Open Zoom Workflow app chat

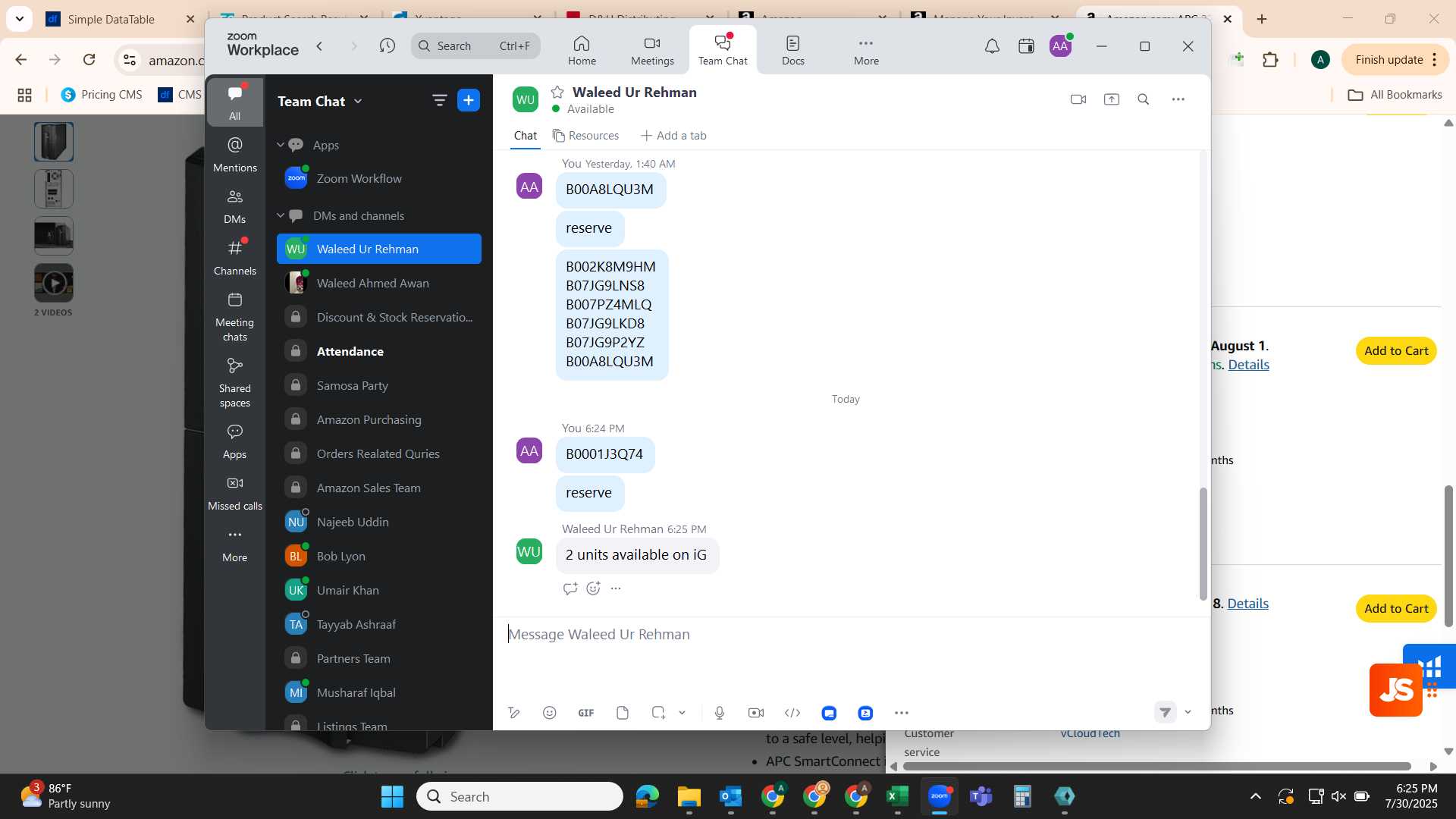(379, 179)
